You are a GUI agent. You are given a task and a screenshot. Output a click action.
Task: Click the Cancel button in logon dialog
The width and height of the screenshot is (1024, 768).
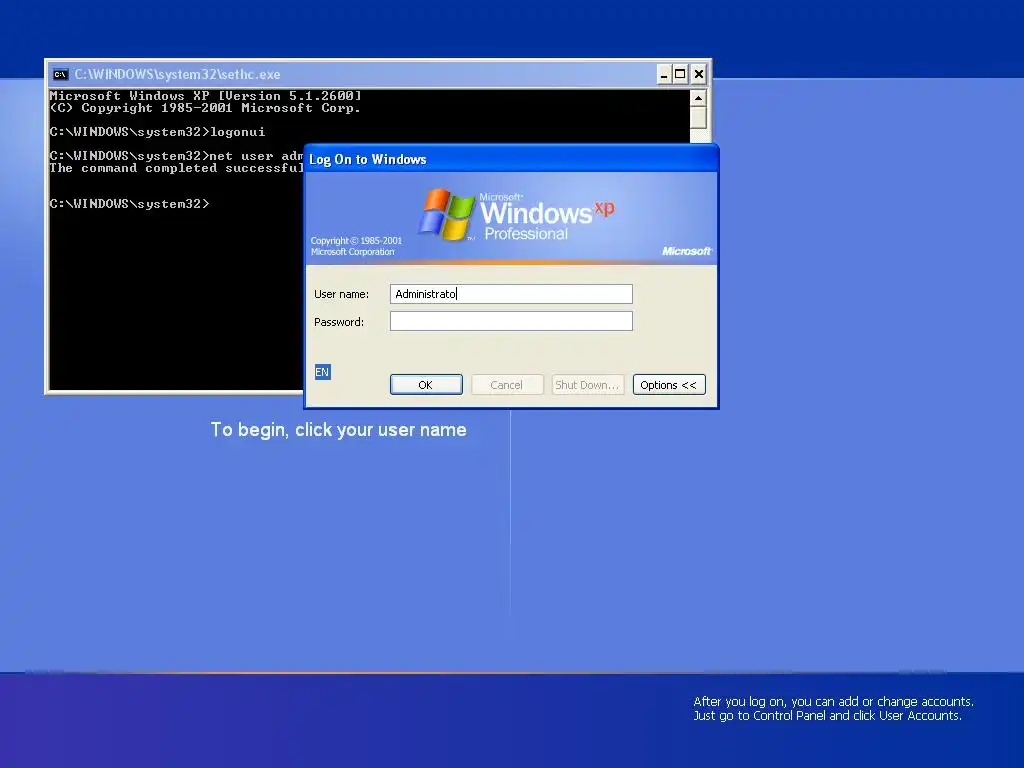pyautogui.click(x=507, y=385)
